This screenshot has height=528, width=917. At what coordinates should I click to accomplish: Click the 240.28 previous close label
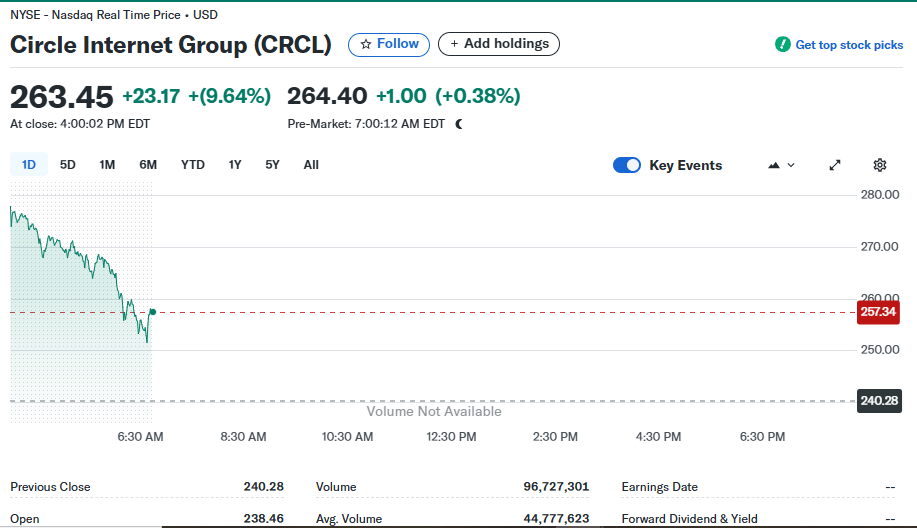(879, 401)
